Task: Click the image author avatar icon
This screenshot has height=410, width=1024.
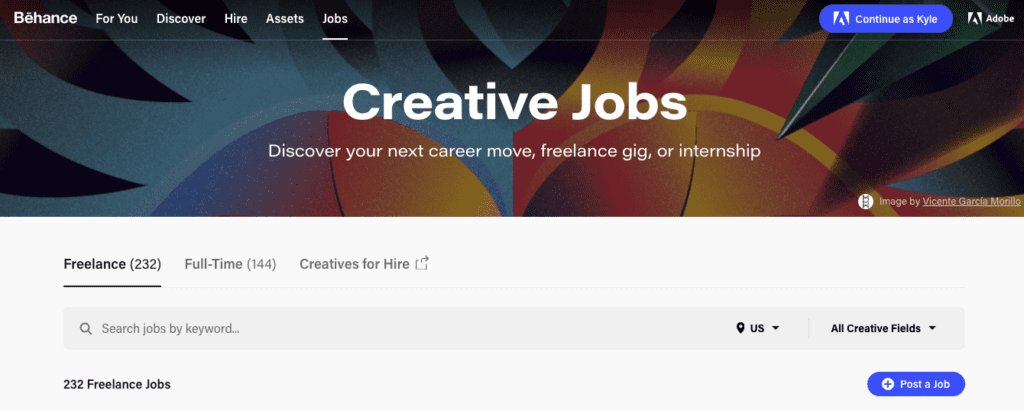Action: (866, 201)
